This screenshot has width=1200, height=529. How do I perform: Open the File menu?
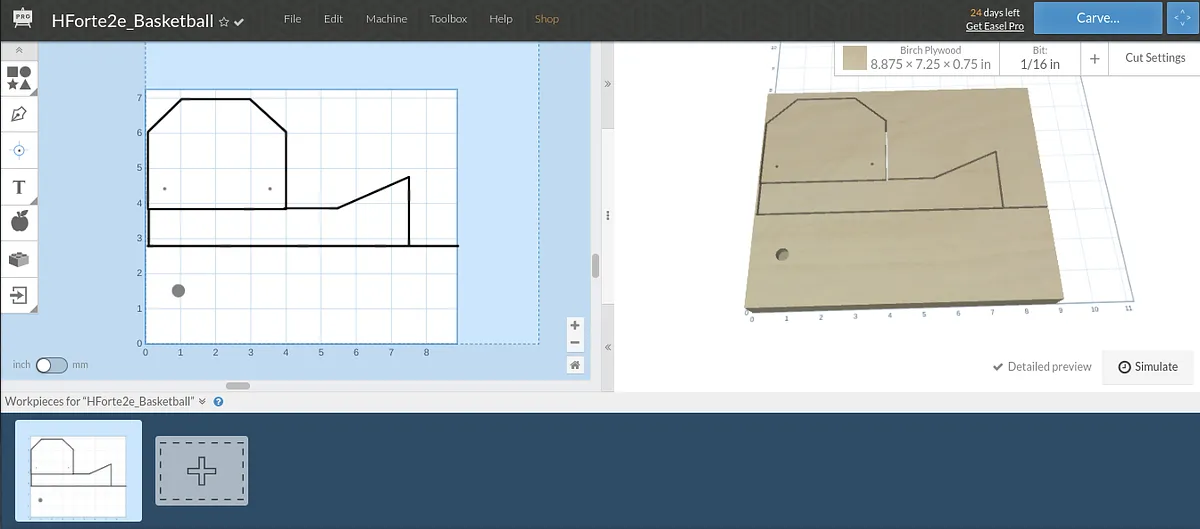tap(292, 19)
